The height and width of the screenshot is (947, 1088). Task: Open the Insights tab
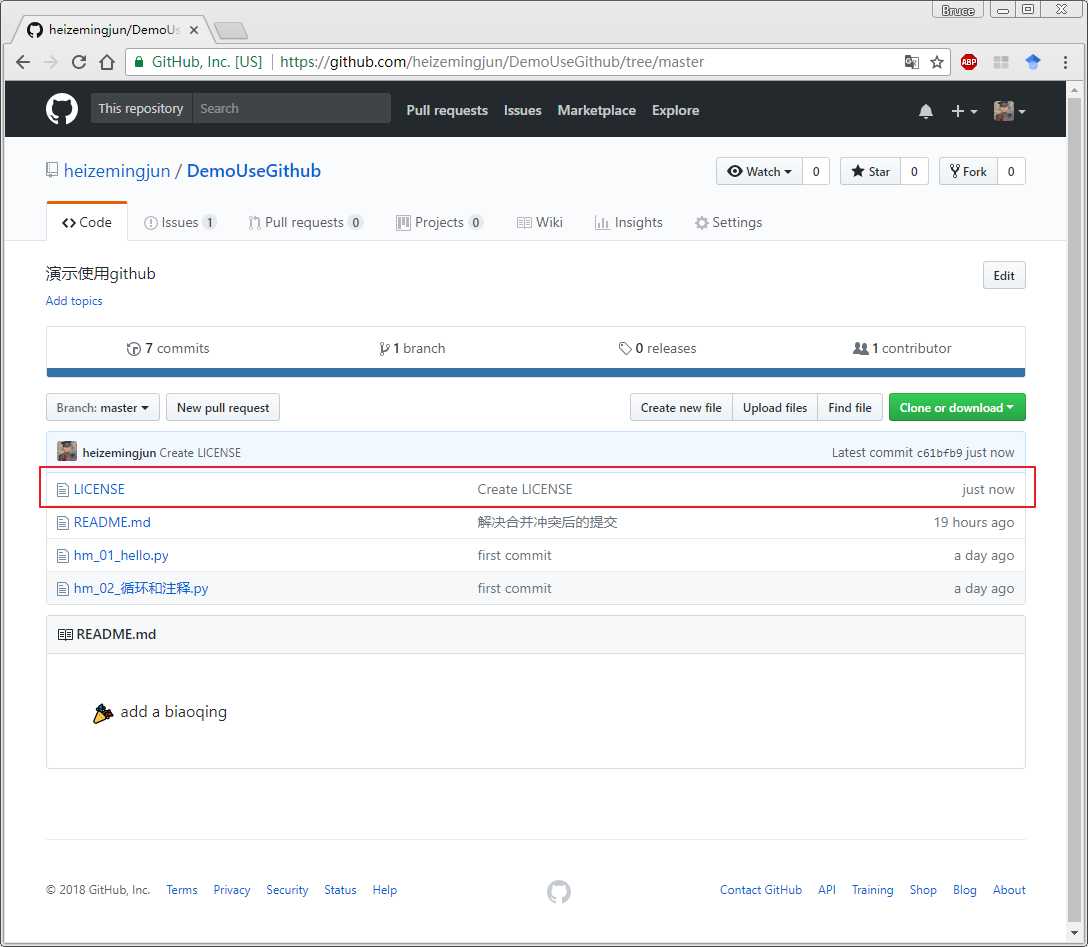pyautogui.click(x=628, y=222)
